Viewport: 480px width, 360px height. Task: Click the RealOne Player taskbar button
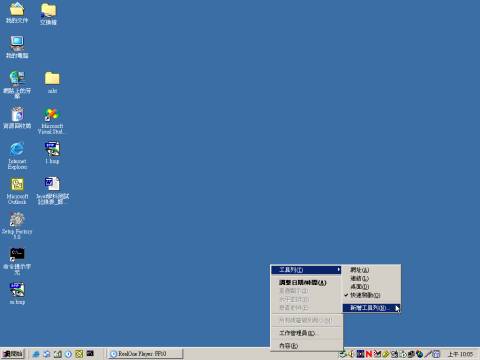pos(145,354)
